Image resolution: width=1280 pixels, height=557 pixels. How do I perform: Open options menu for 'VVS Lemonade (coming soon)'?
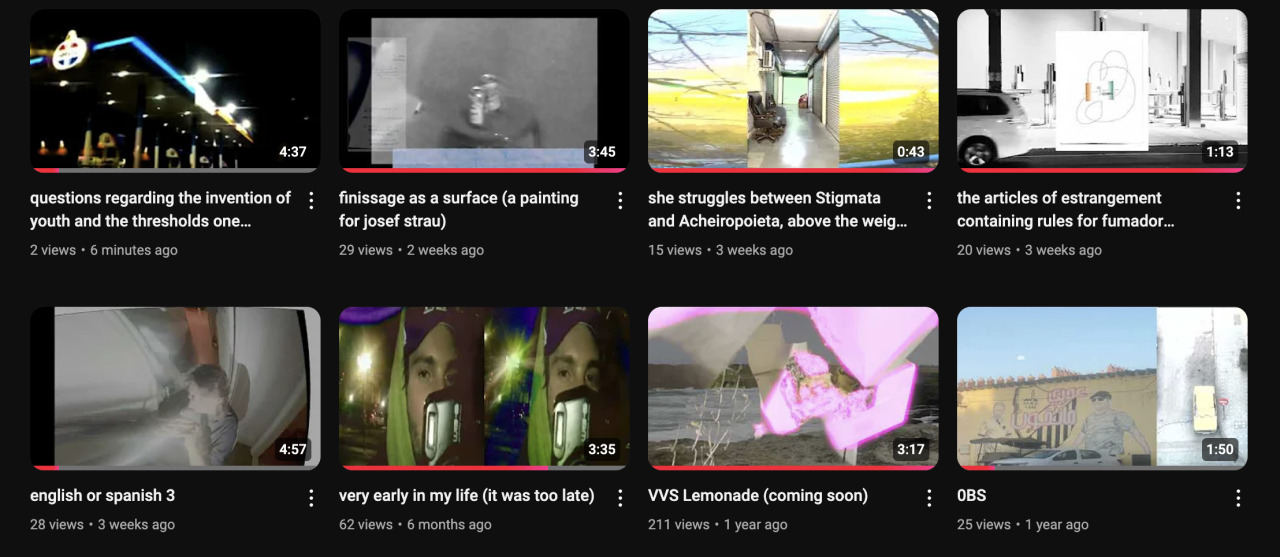(929, 498)
